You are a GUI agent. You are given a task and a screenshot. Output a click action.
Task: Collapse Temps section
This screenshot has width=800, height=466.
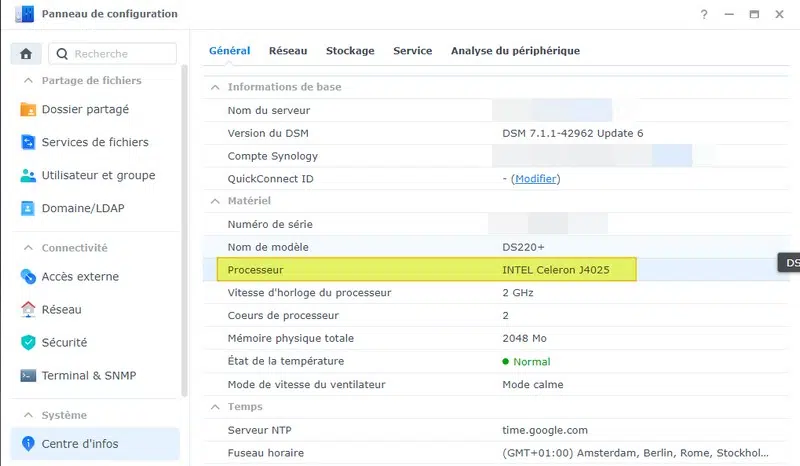point(215,407)
